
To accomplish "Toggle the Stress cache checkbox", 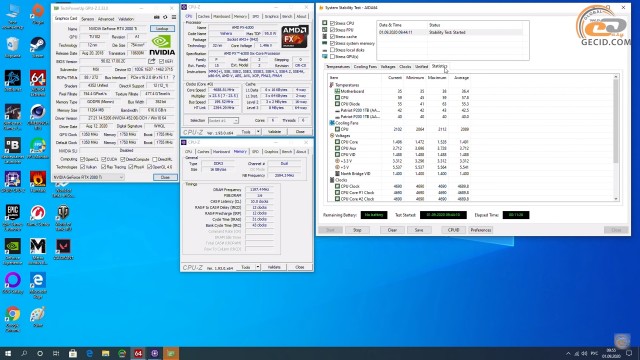I will (332, 36).
